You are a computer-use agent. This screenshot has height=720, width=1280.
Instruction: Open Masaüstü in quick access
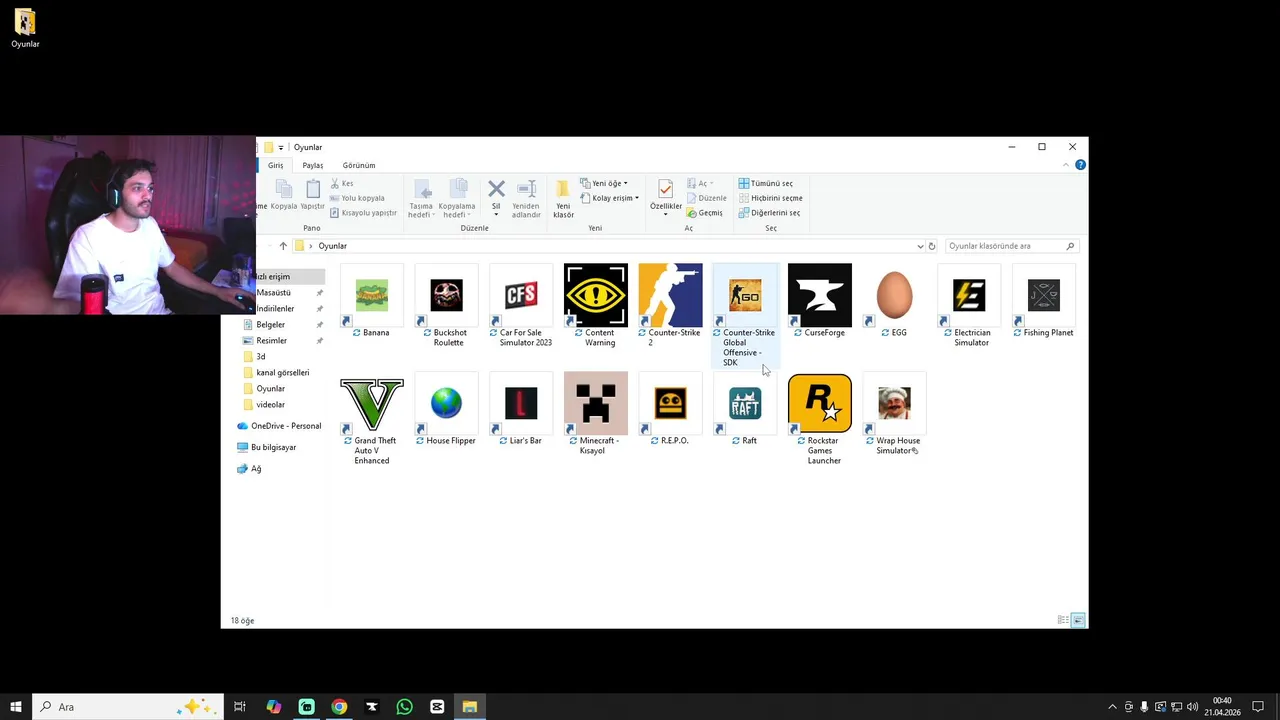273,293
